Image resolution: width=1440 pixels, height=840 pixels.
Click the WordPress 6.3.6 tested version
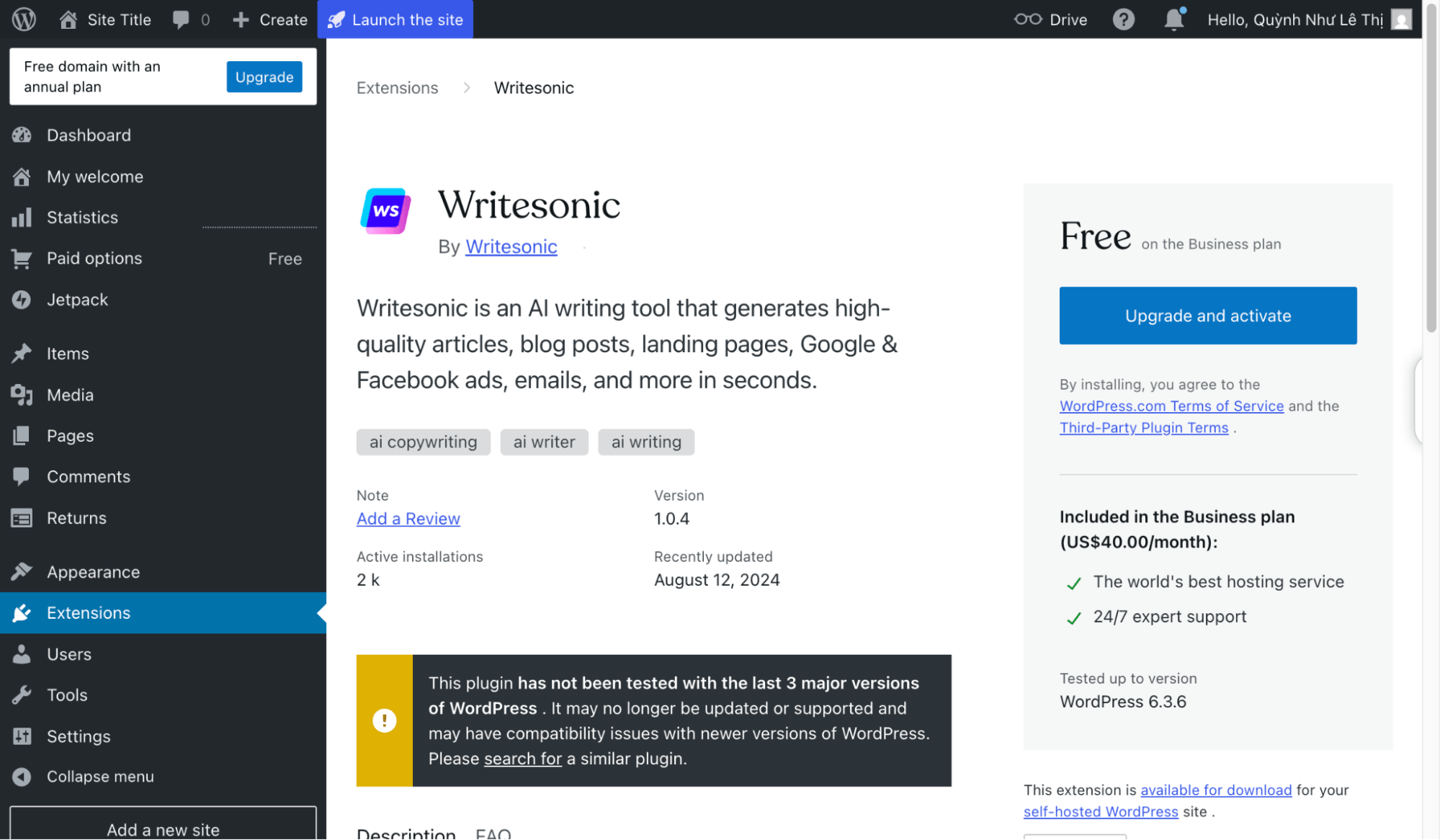[1123, 702]
